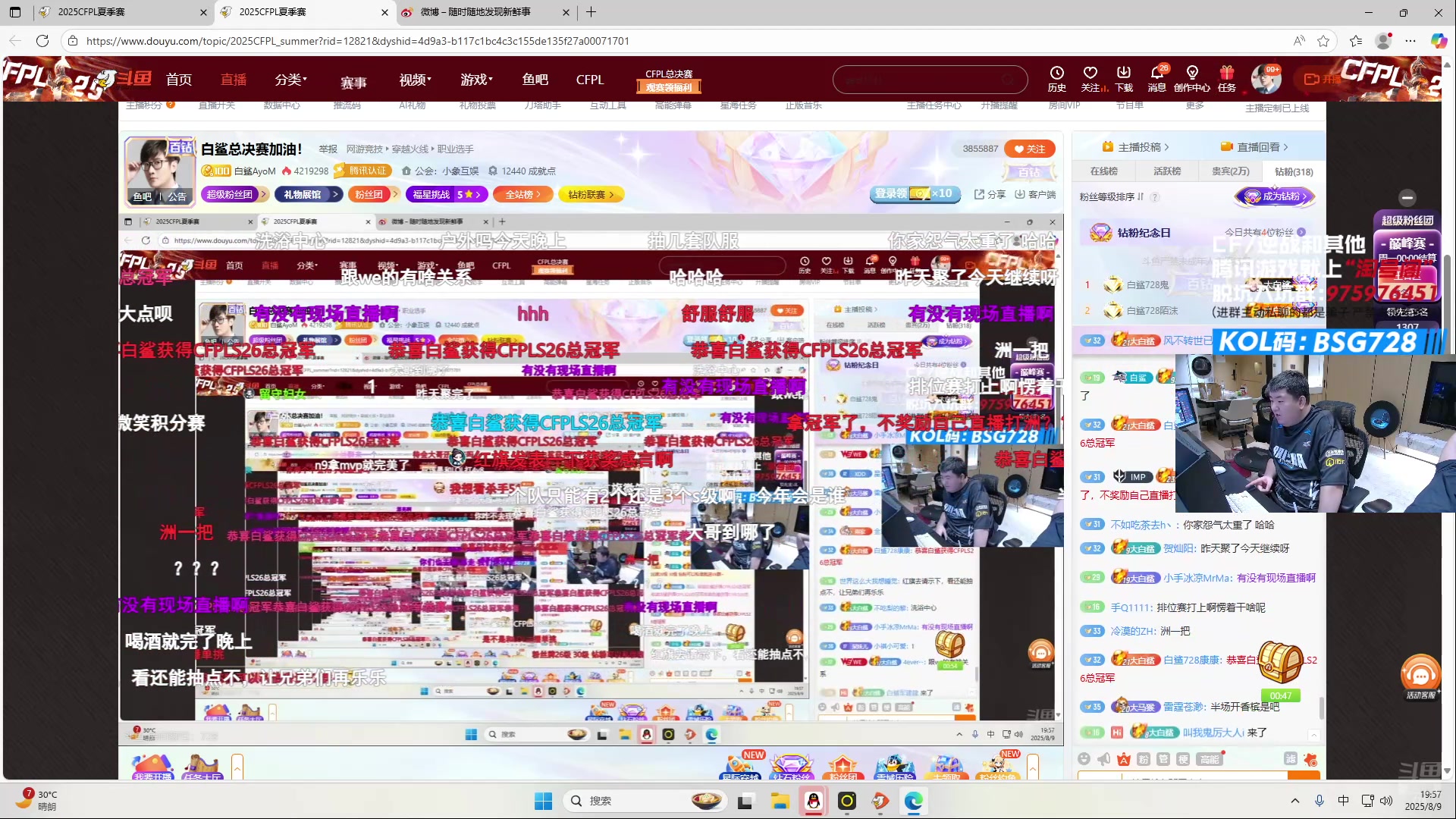1456x819 pixels.
Task: Open the 创作中心 lightbulb icon
Action: (x=1192, y=78)
